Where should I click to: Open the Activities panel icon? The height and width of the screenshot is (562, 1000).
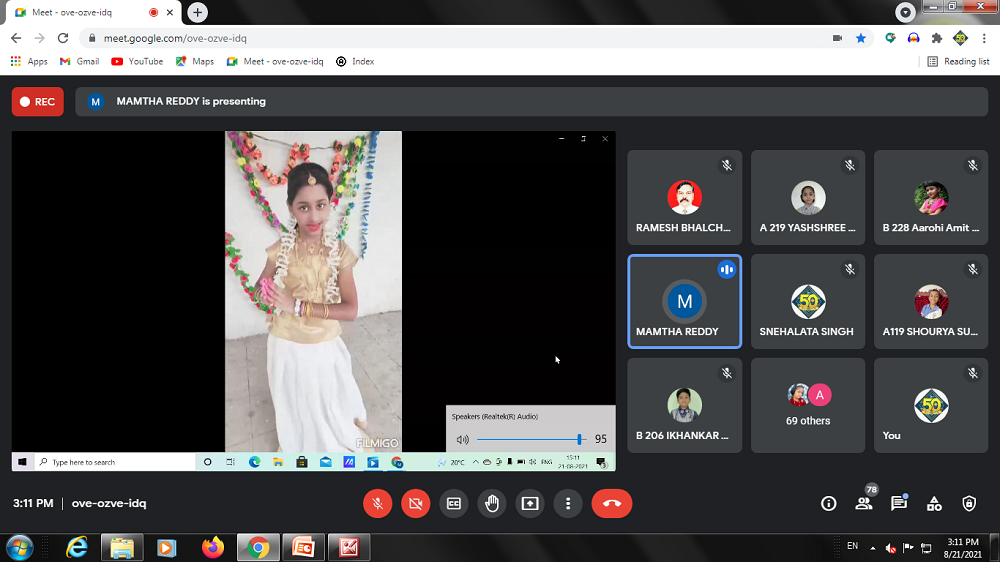[x=933, y=504]
